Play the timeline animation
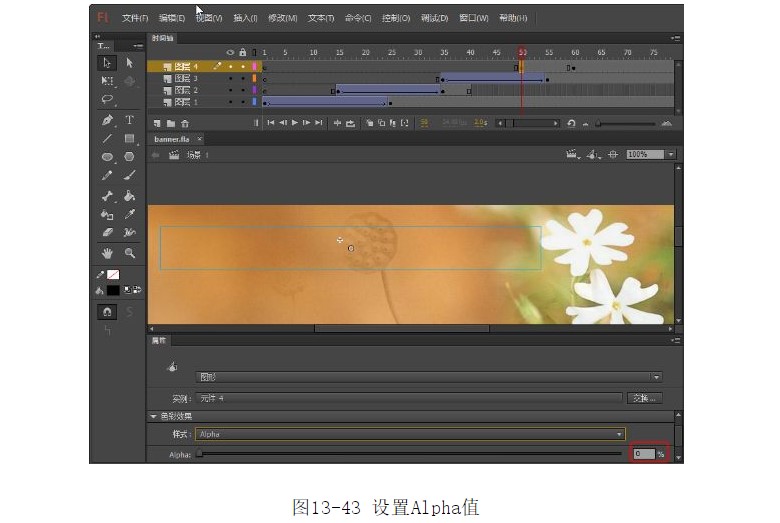 tap(294, 123)
